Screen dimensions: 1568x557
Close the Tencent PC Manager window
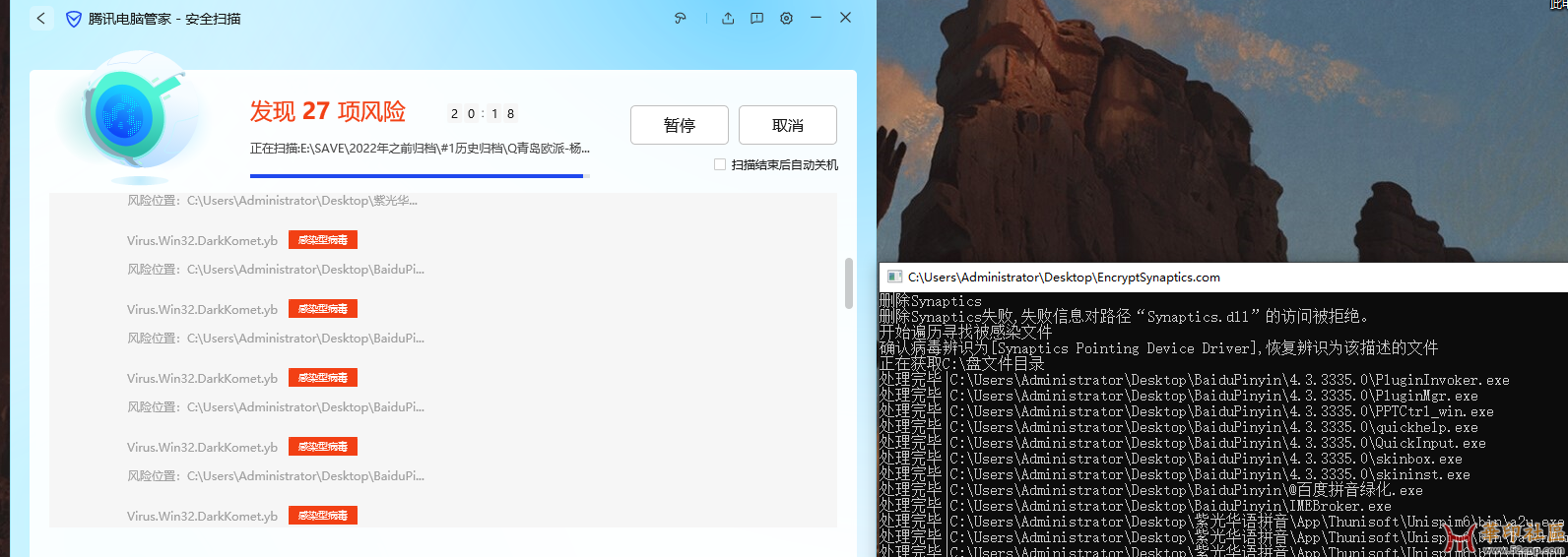pos(845,18)
